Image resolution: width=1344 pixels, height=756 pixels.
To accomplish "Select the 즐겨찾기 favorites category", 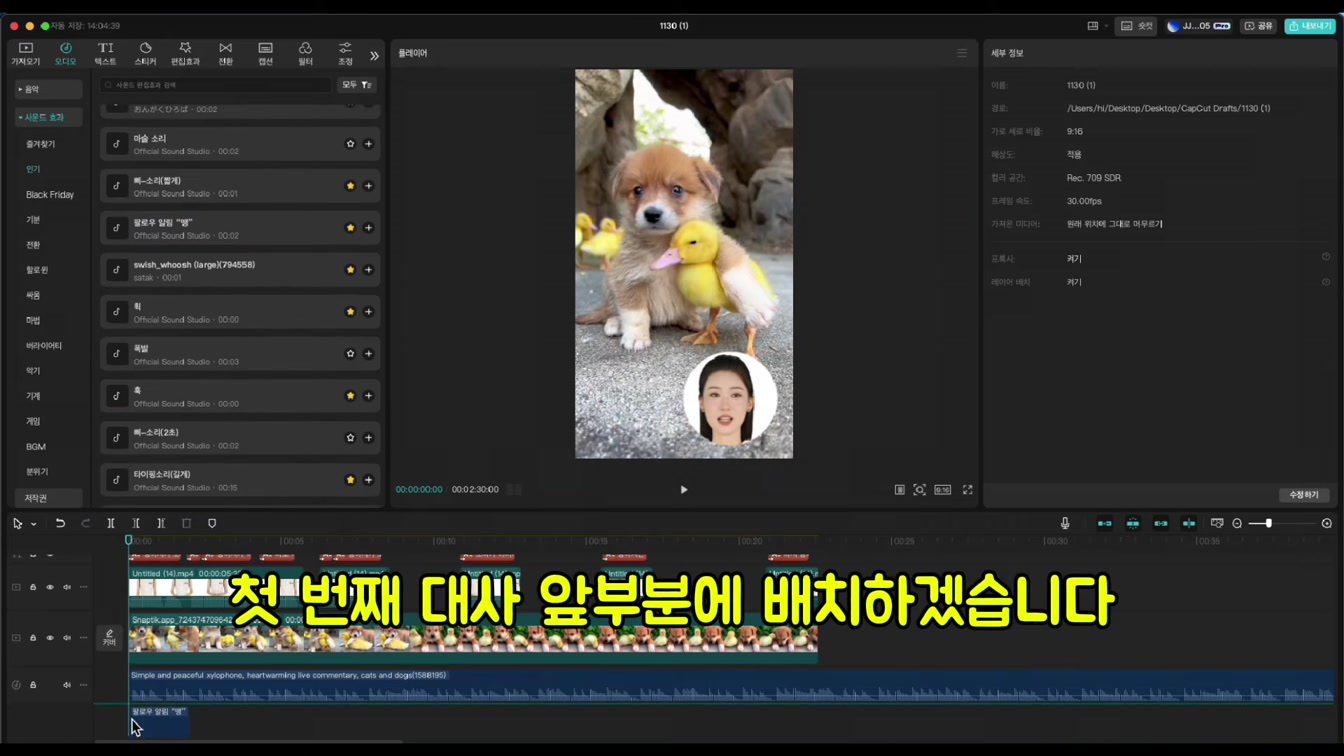I will [x=41, y=144].
